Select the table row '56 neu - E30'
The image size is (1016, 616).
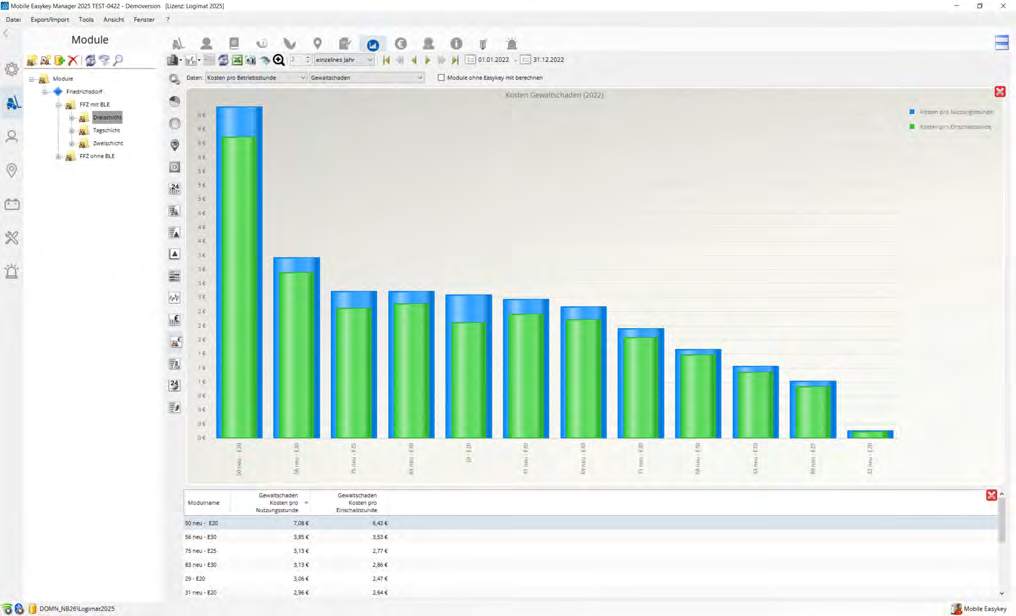[591, 537]
